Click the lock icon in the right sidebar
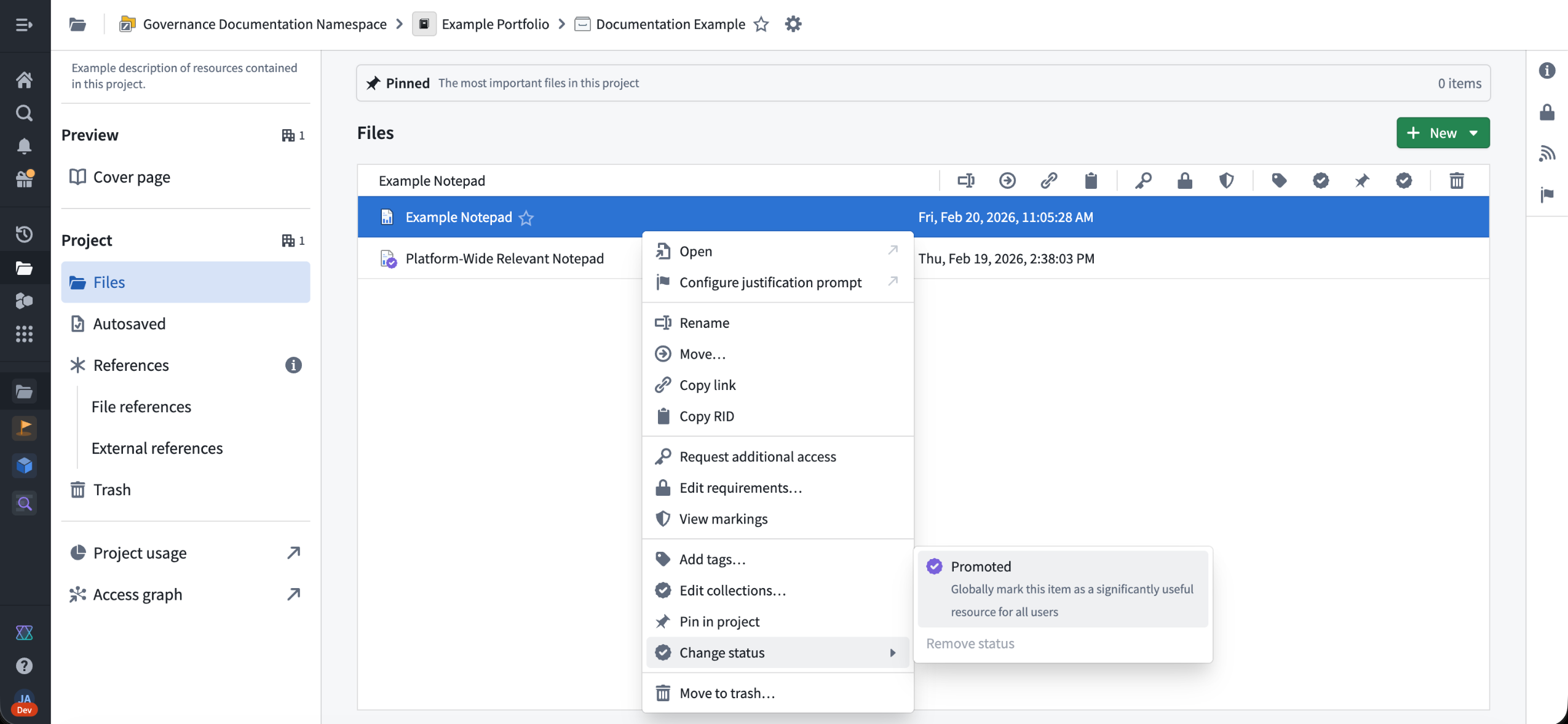Viewport: 1568px width, 724px height. [x=1548, y=113]
